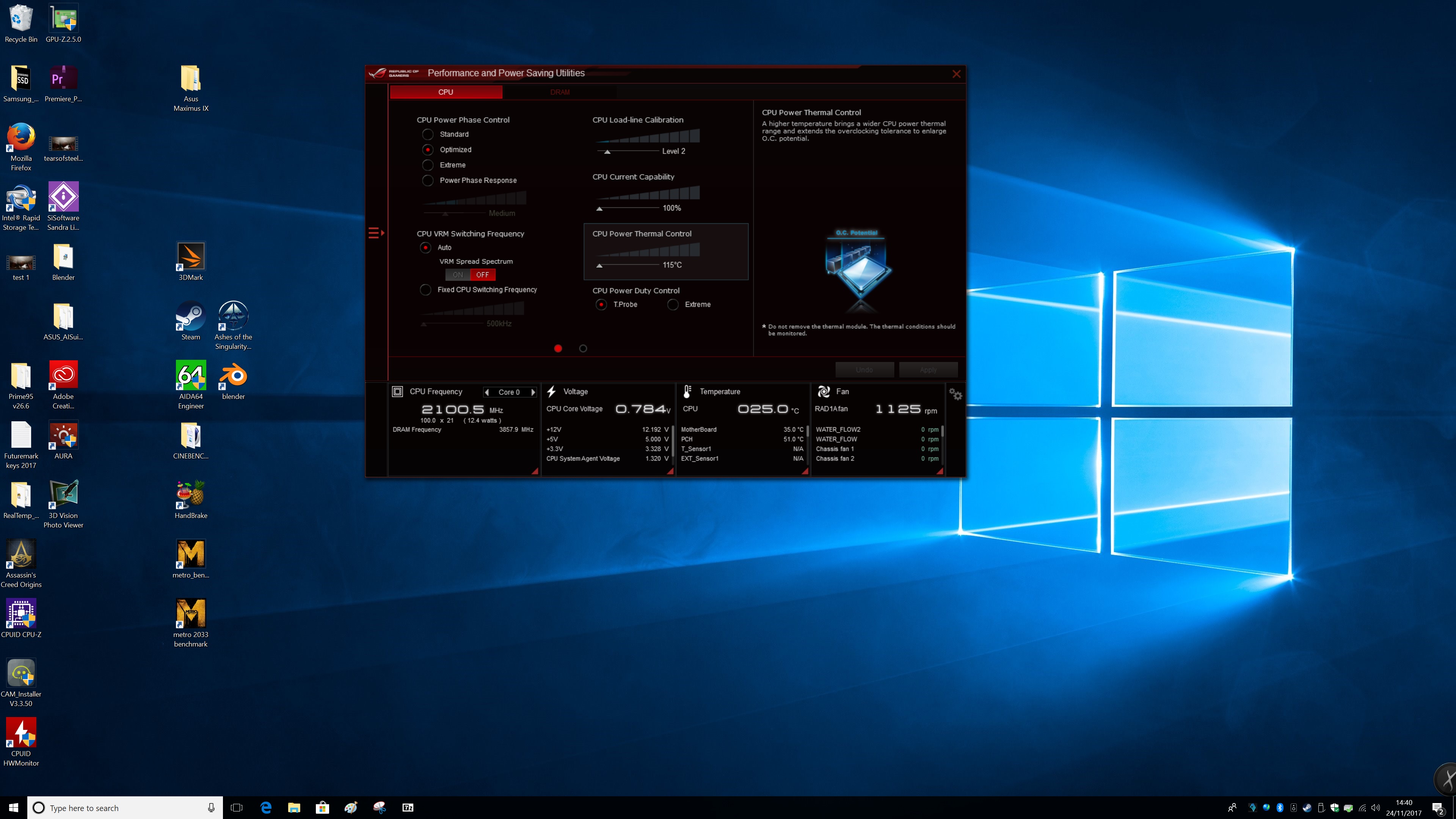The image size is (1456, 819).
Task: Click the side menu expand icon
Action: click(x=376, y=233)
